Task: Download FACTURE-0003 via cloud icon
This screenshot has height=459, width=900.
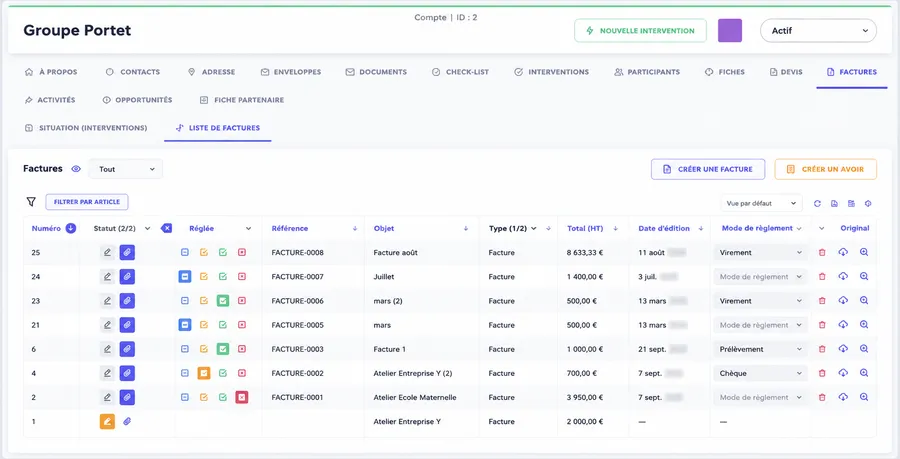Action: pyautogui.click(x=843, y=349)
